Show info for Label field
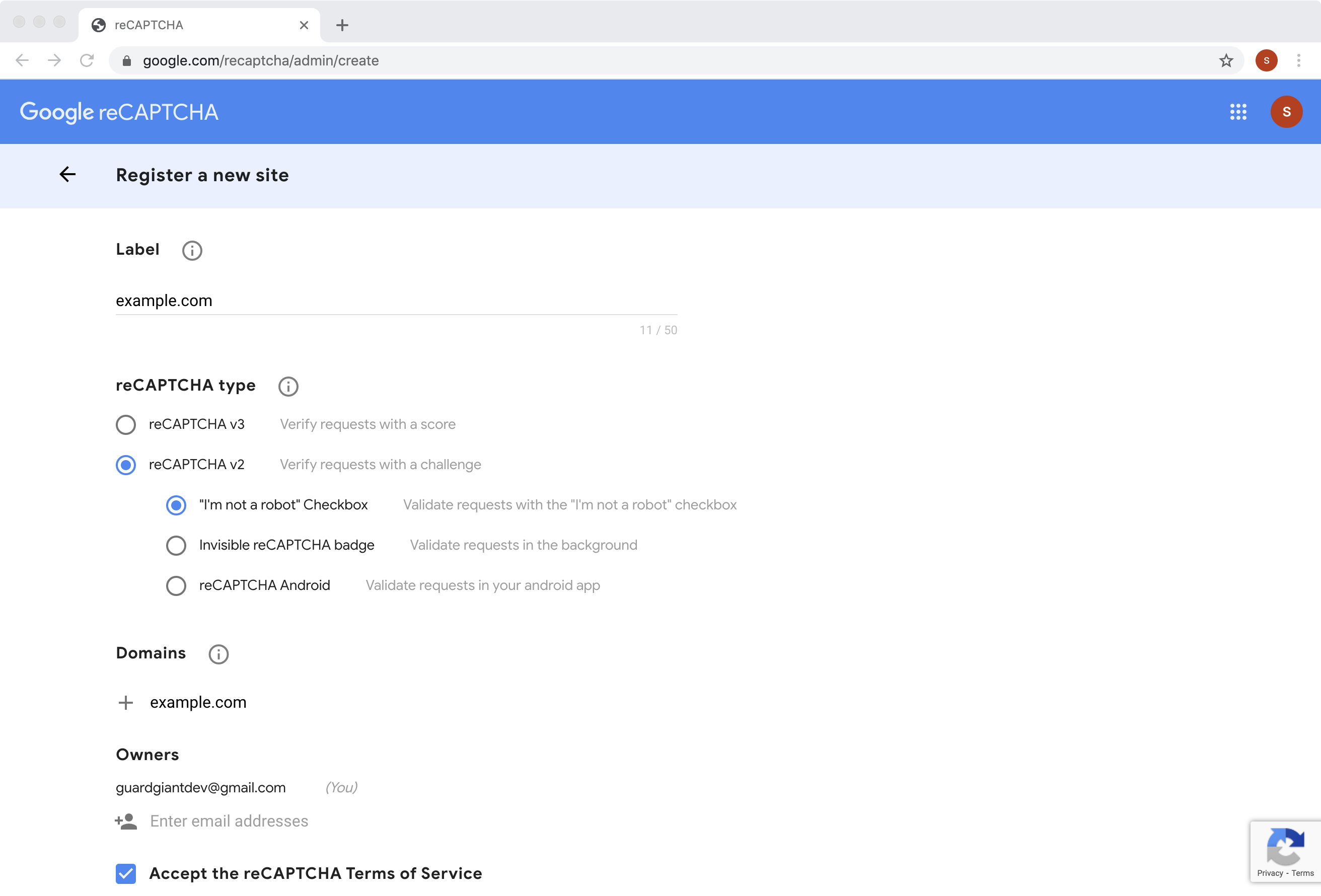This screenshot has height=896, width=1321. (192, 250)
